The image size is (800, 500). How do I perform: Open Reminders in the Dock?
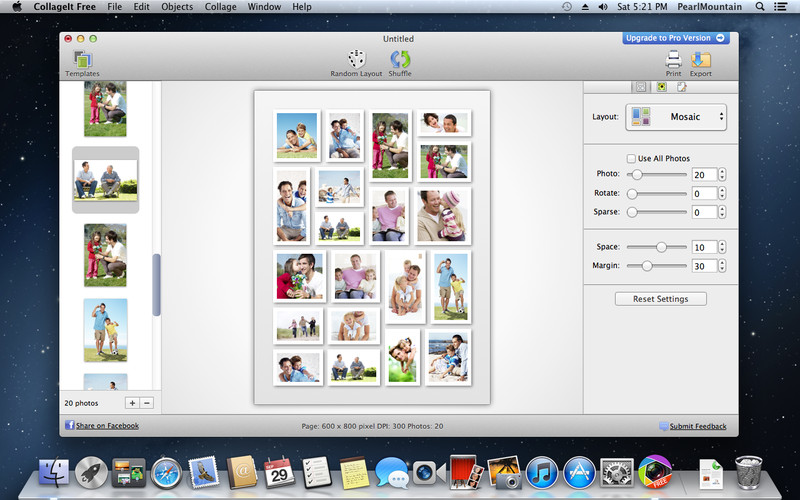pos(316,472)
